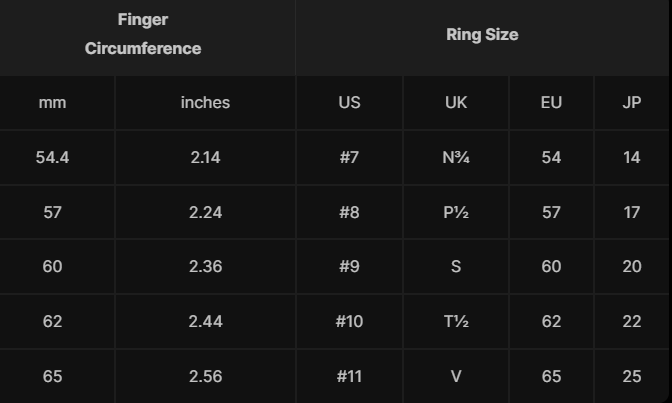672x403 pixels.
Task: Select the 54.4 mm cell
Action: coord(52,157)
